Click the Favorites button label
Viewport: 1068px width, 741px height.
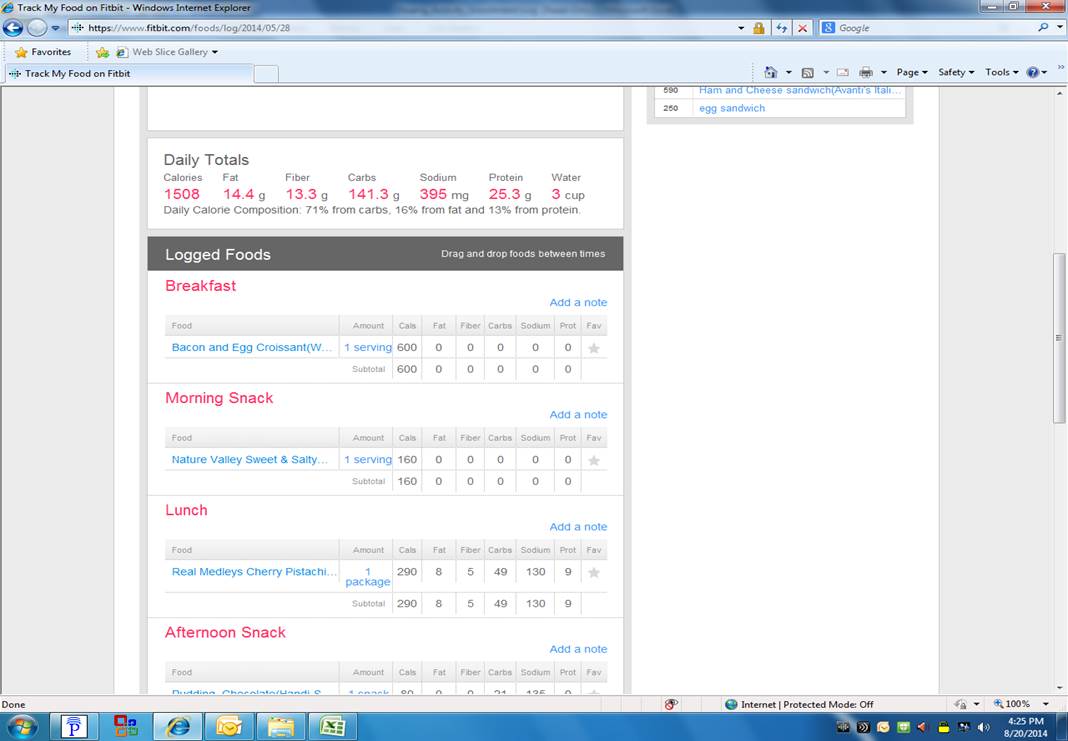coord(51,52)
